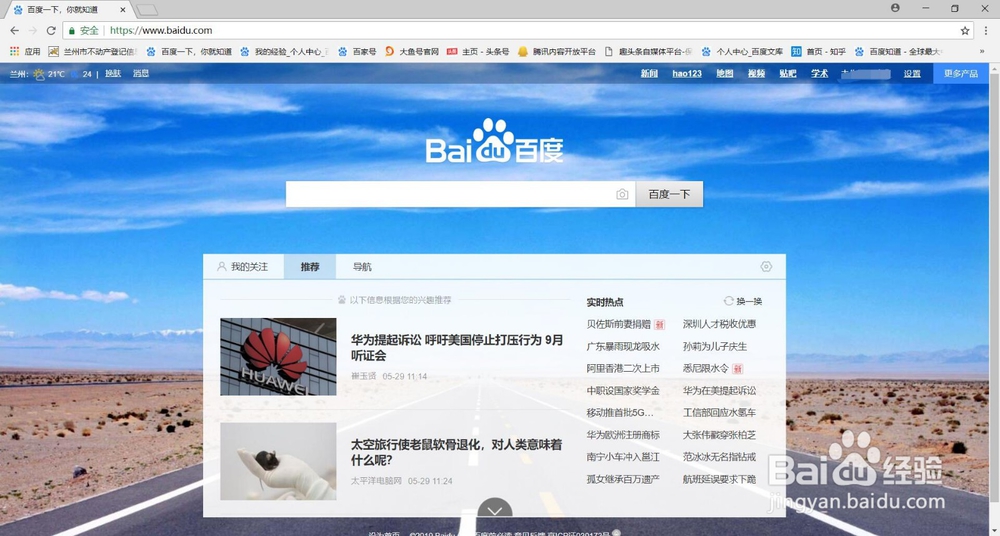Open the feed panel settings gear

pyautogui.click(x=766, y=267)
